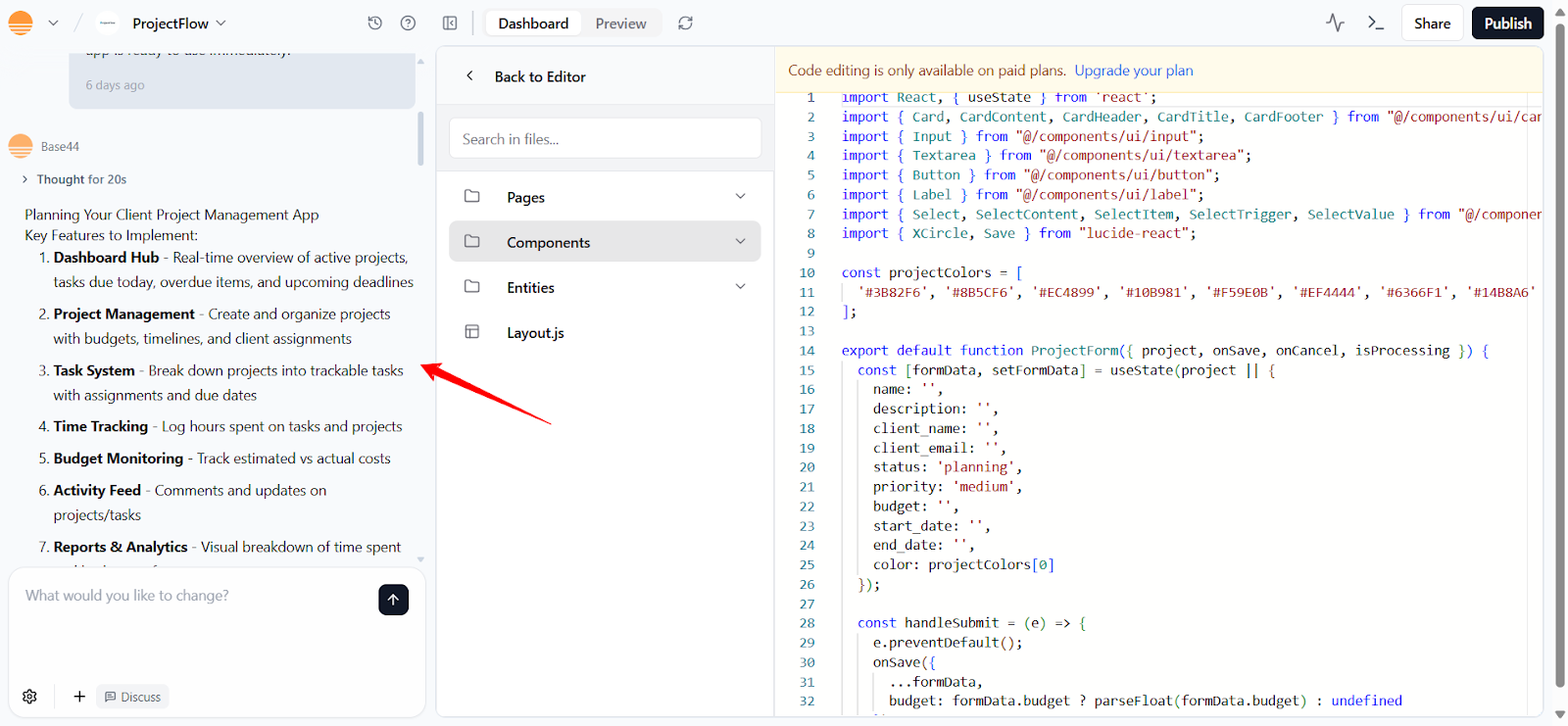
Task: Open version history clock icon
Action: (374, 23)
